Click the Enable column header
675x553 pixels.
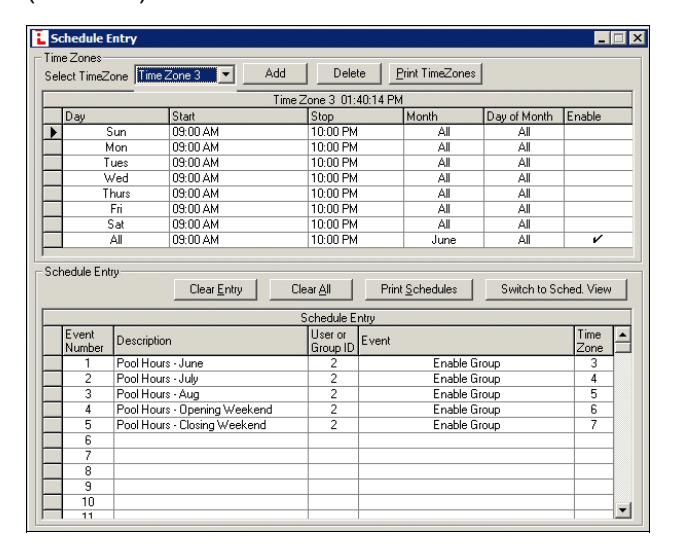[x=598, y=116]
